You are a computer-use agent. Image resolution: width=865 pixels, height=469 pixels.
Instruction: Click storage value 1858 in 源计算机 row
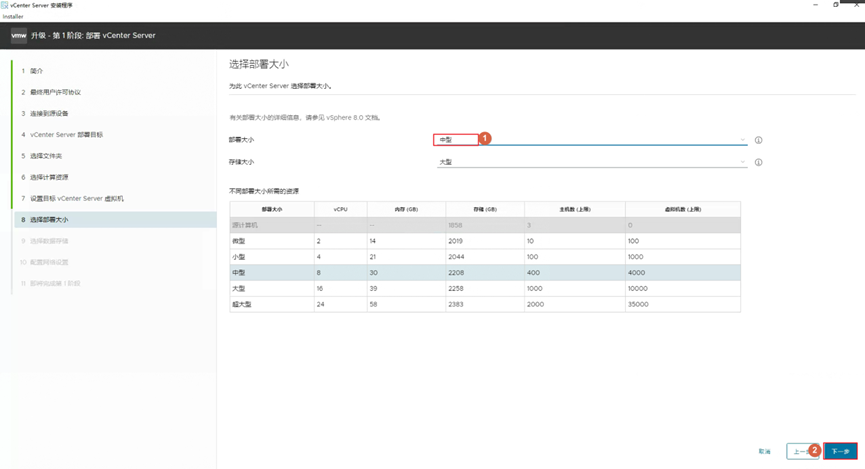pos(455,225)
